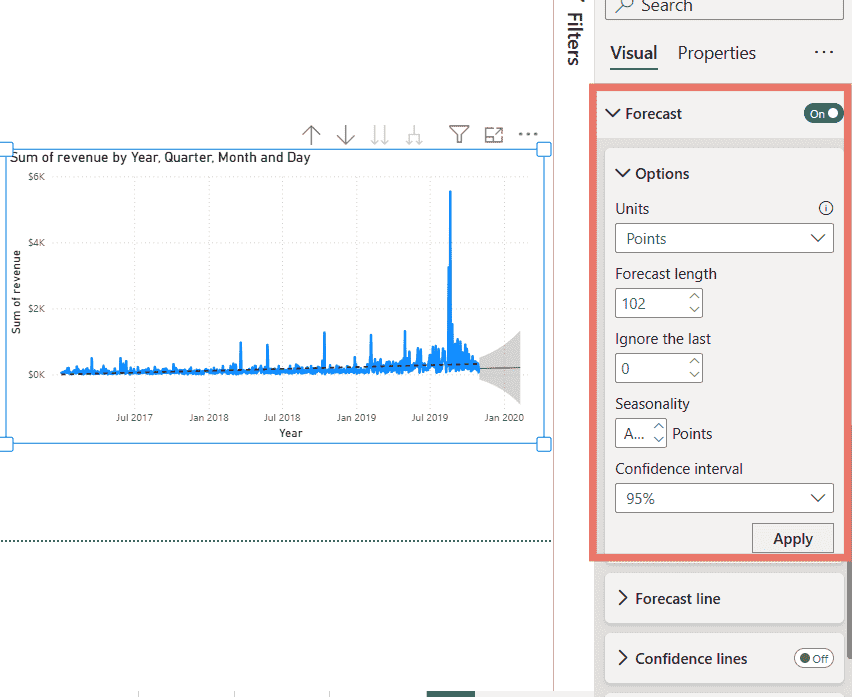Image resolution: width=852 pixels, height=697 pixels.
Task: Switch to the Visual tab
Action: [634, 53]
